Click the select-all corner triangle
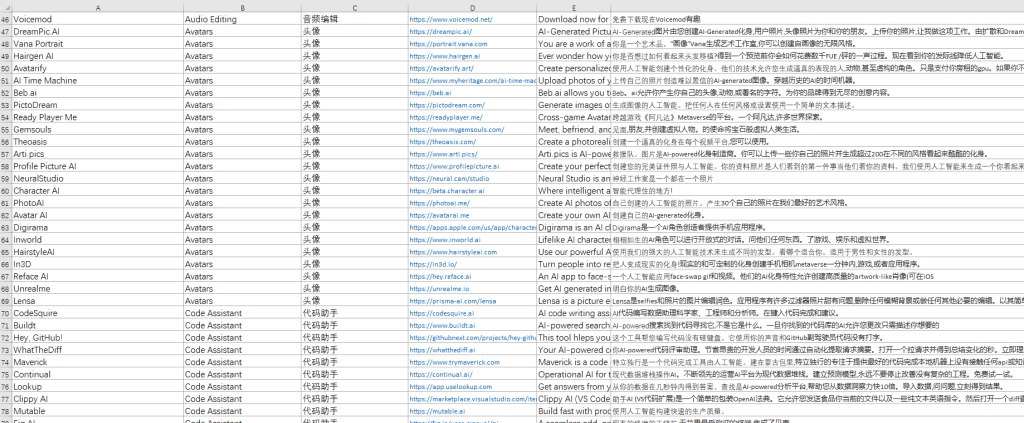Screen dimensions: 1024x423 5,7
